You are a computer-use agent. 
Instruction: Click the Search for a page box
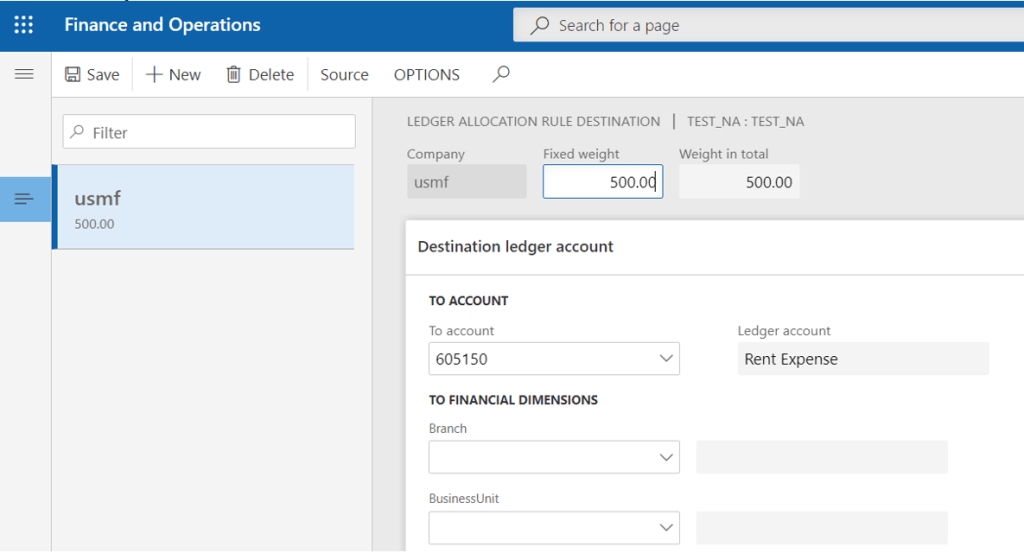pos(768,25)
